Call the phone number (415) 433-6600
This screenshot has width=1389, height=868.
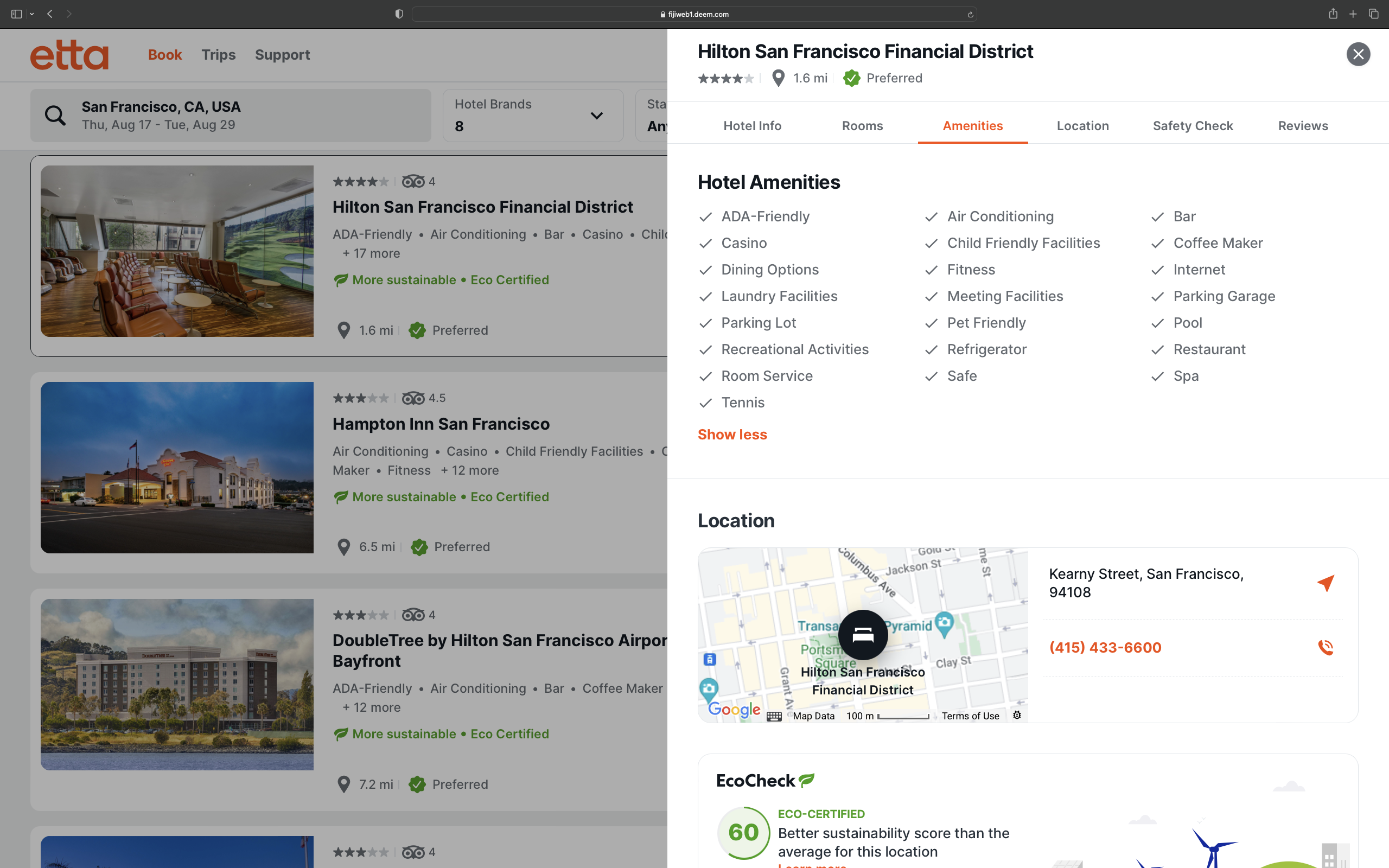click(x=1105, y=648)
